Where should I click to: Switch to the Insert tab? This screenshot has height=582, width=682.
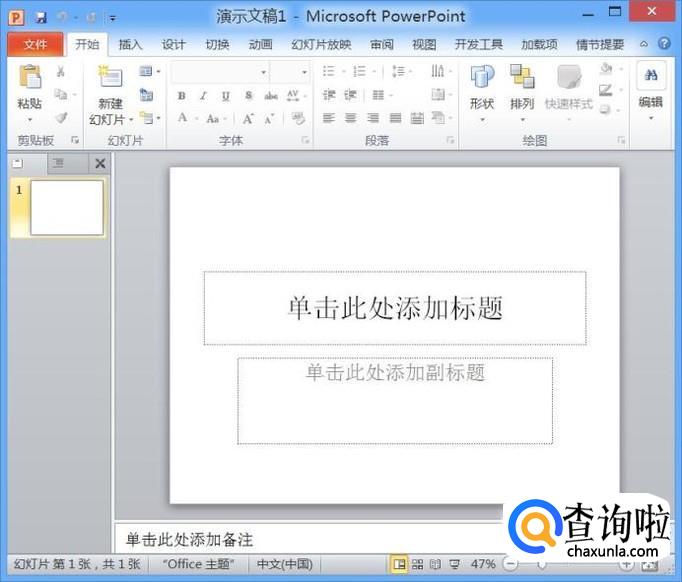tap(130, 44)
